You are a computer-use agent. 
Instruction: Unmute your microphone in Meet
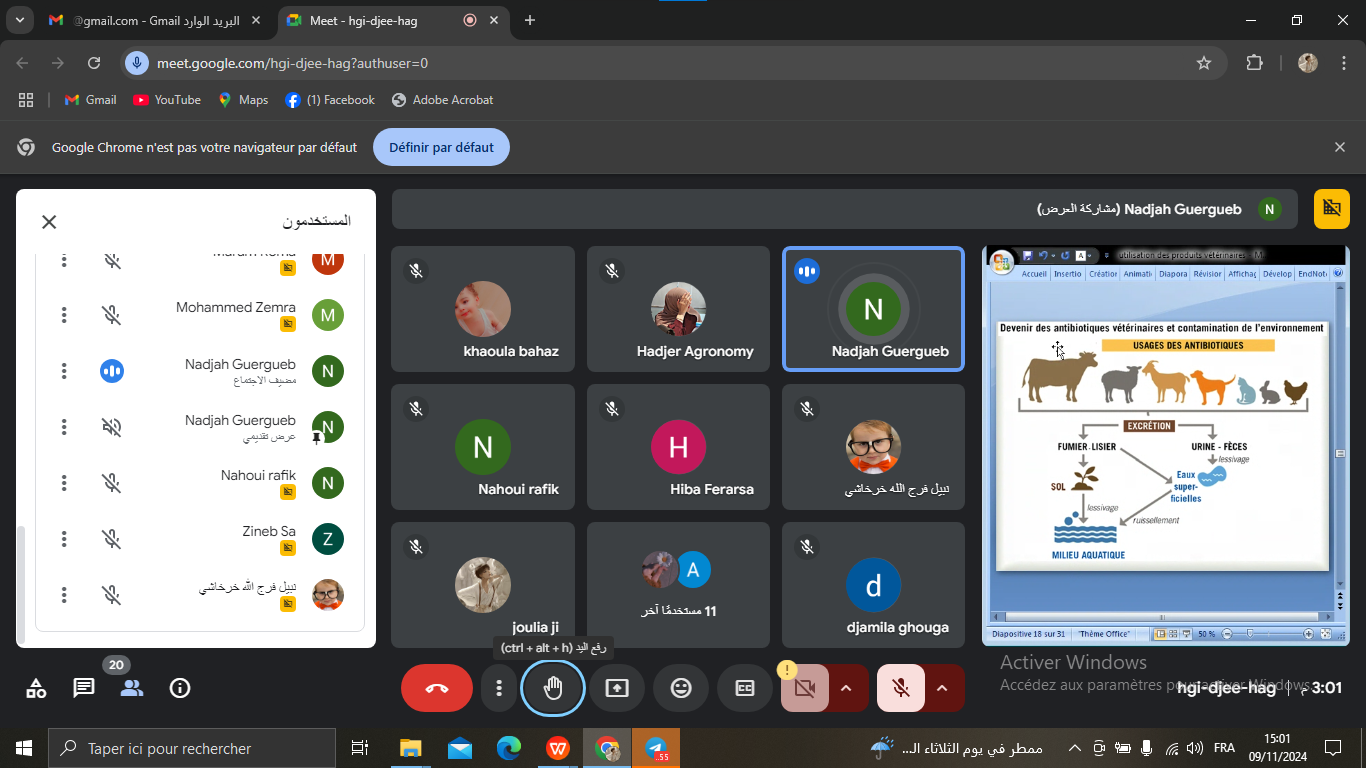coord(901,688)
